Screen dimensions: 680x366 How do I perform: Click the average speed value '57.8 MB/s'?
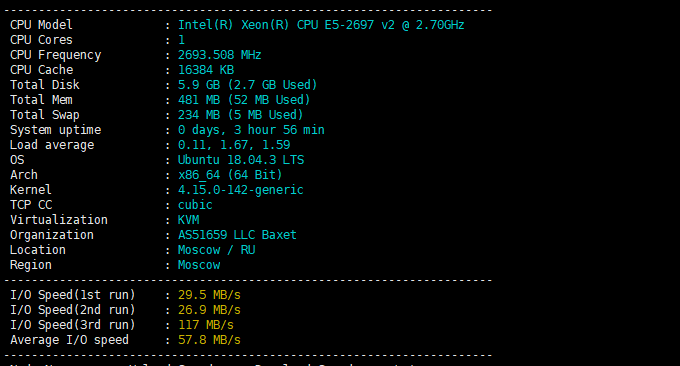click(x=209, y=340)
